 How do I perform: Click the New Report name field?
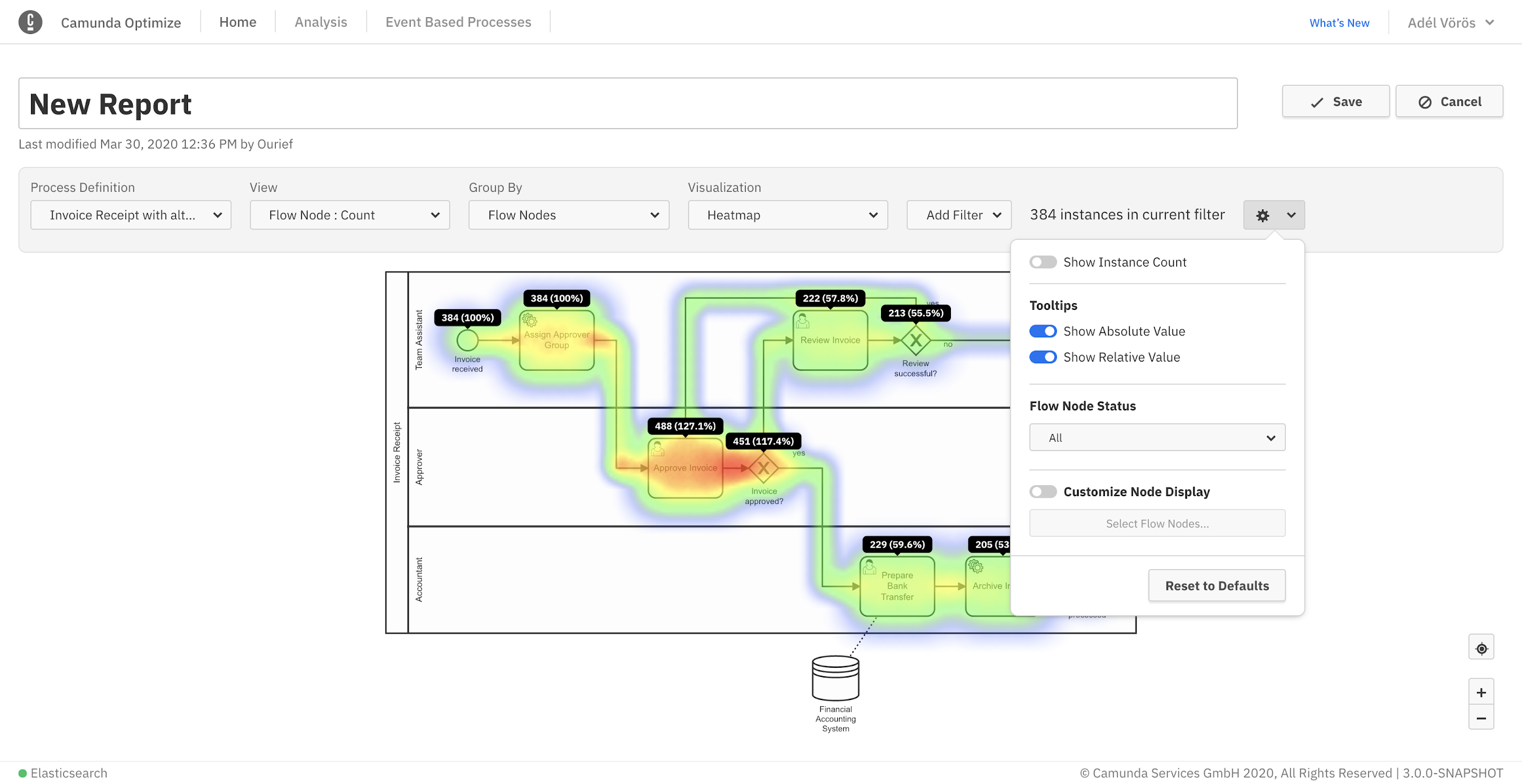point(627,103)
